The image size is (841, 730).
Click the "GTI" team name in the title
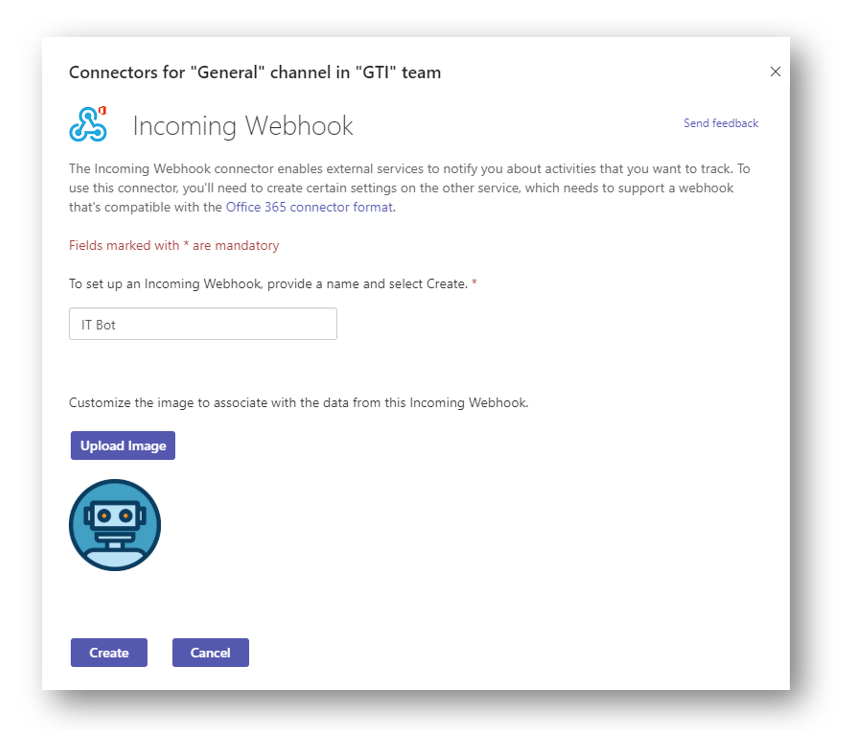375,72
